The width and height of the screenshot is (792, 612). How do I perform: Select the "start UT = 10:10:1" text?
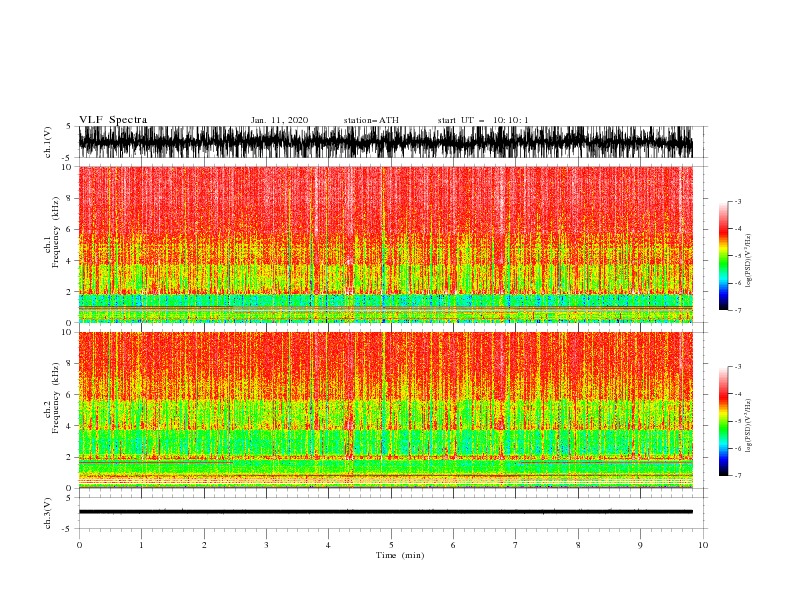[483, 120]
